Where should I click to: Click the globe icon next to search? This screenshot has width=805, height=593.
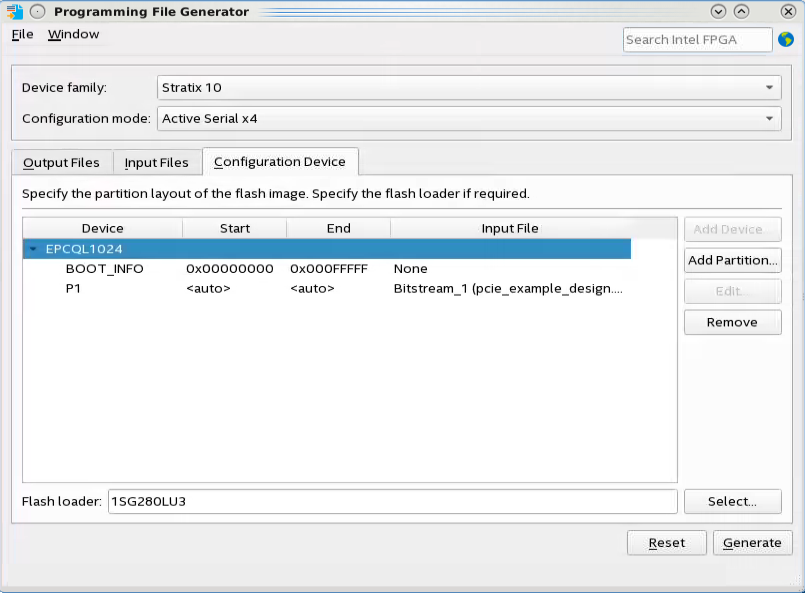(x=786, y=39)
